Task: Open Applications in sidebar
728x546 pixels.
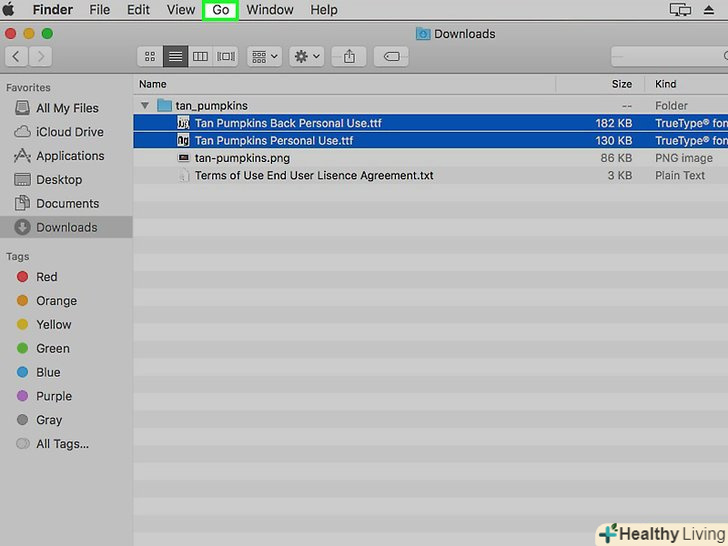Action: pyautogui.click(x=66, y=156)
